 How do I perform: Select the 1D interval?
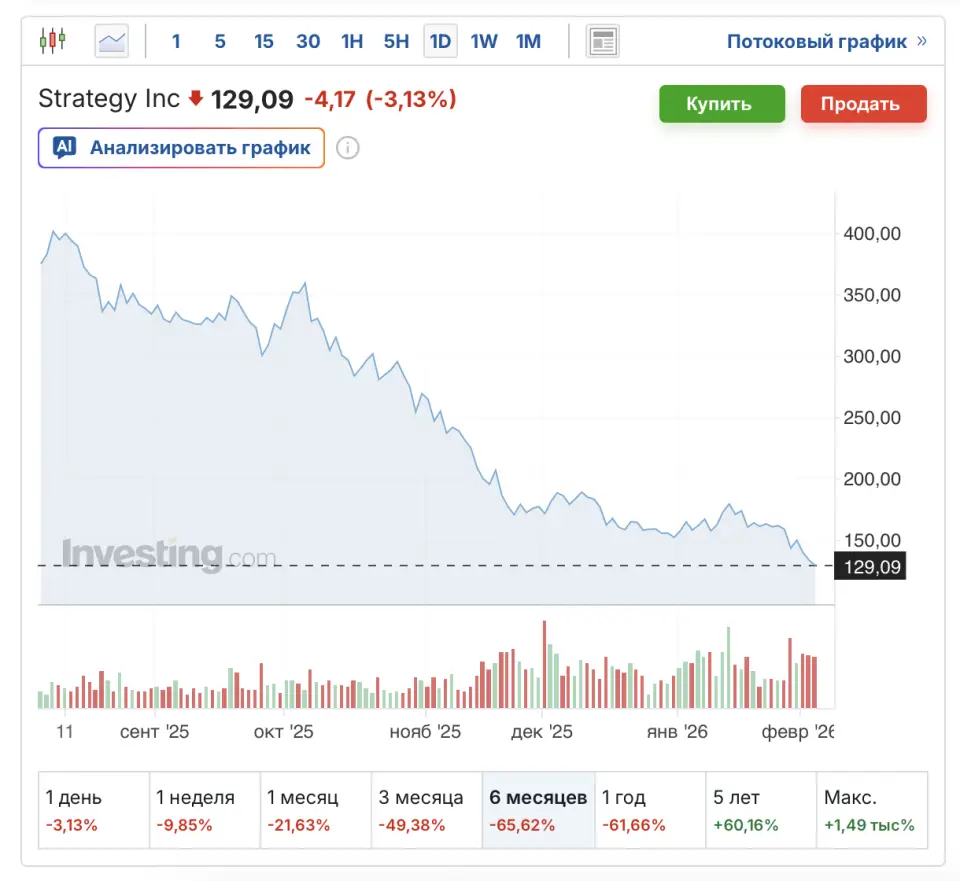point(440,41)
